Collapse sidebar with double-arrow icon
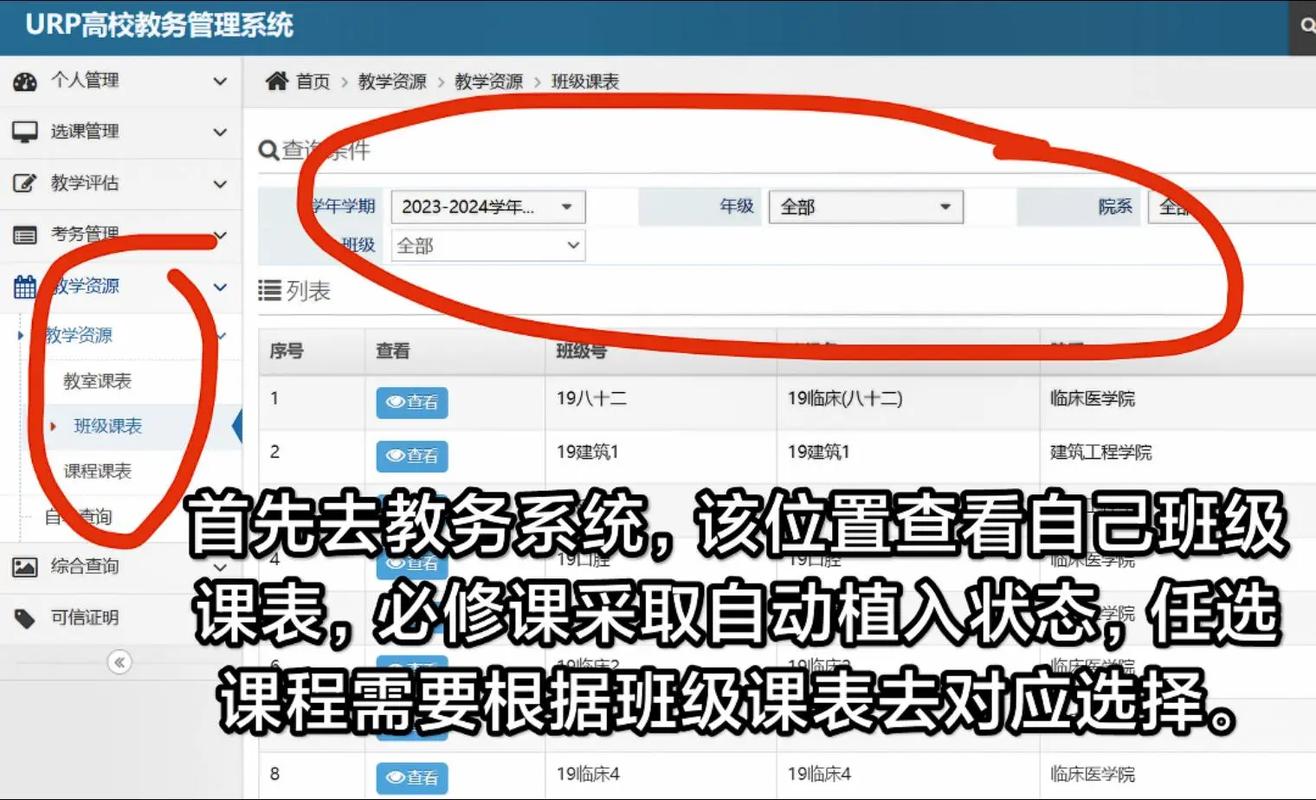Screen dimensions: 1316x800 [120, 661]
